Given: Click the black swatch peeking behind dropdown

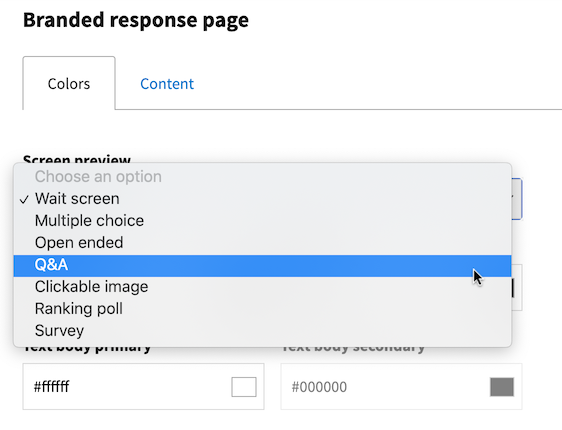Looking at the screenshot, I should [513, 288].
